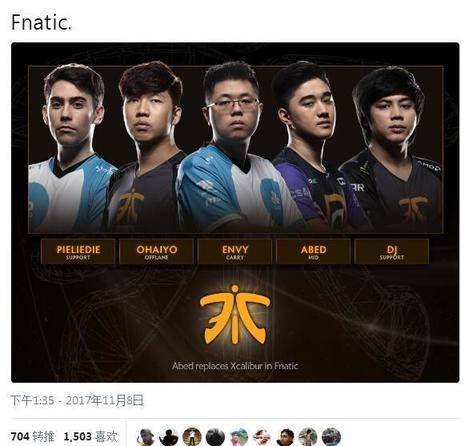Click the PIELIEDIE support name plate

pos(78,252)
